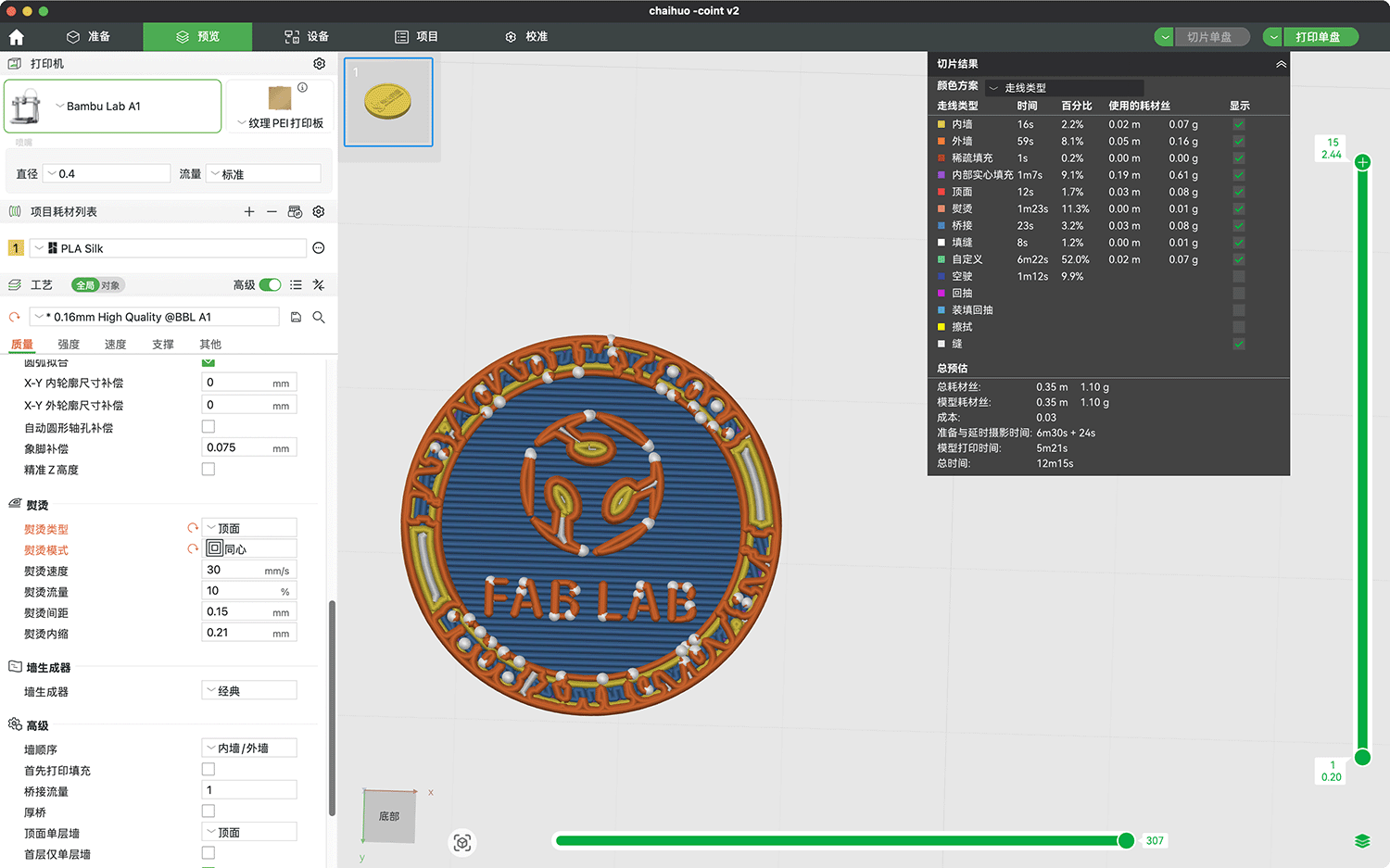Open nozzle flow standard dropdown
1390x868 pixels.
pyautogui.click(x=264, y=173)
